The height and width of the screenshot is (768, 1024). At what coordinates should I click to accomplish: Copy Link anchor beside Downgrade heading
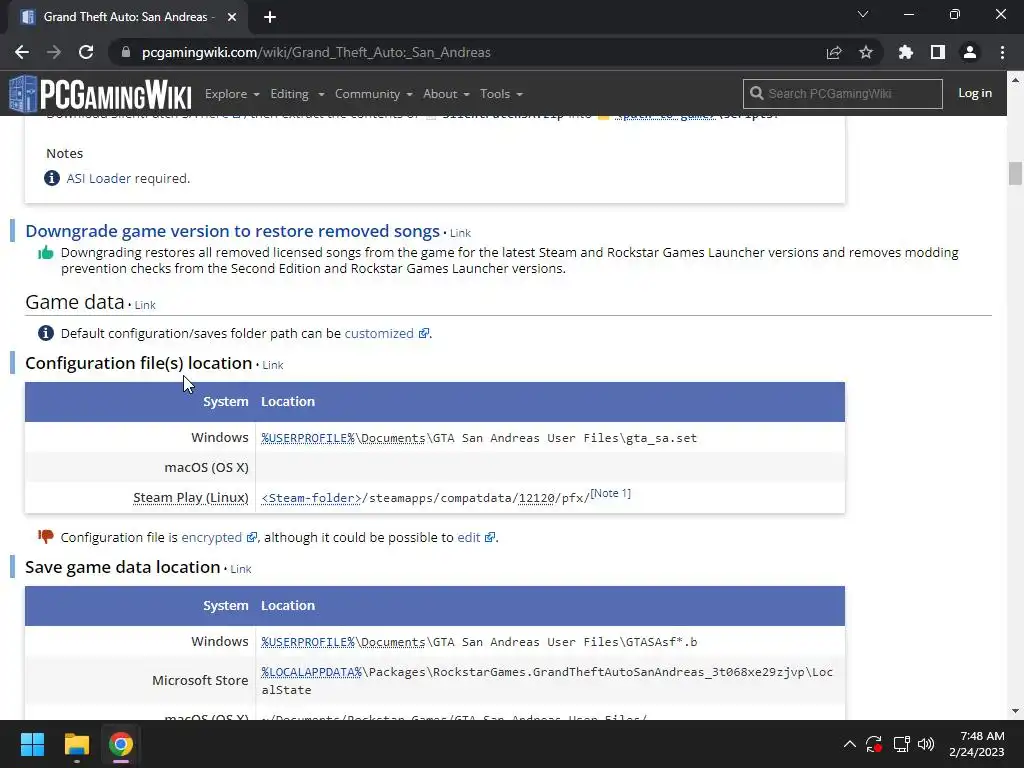pyautogui.click(x=460, y=233)
